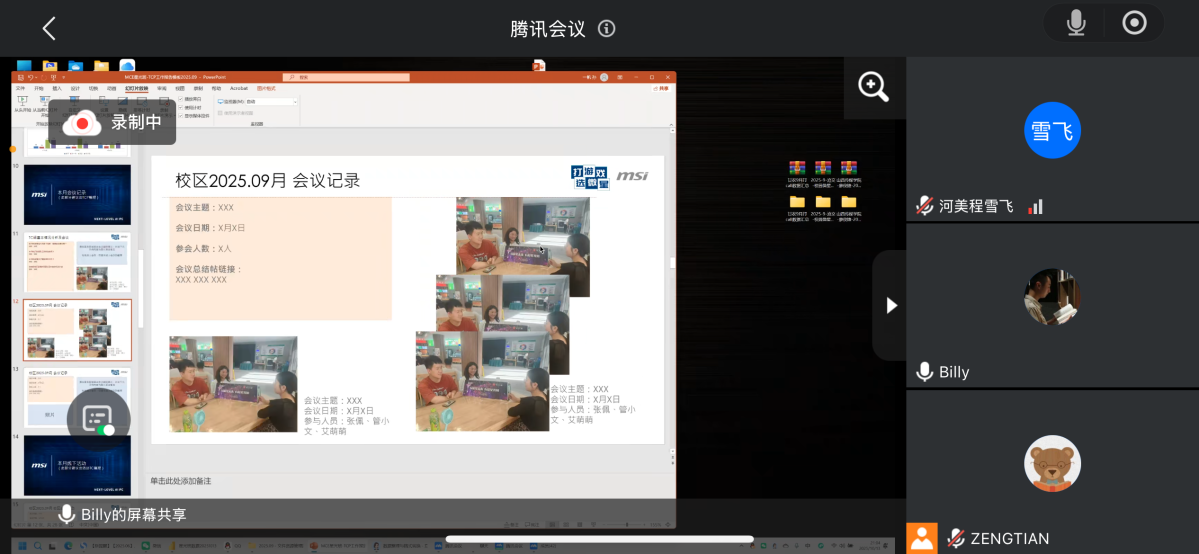
Task: Select slide 12 thumbnail in slide panel
Action: [77, 330]
